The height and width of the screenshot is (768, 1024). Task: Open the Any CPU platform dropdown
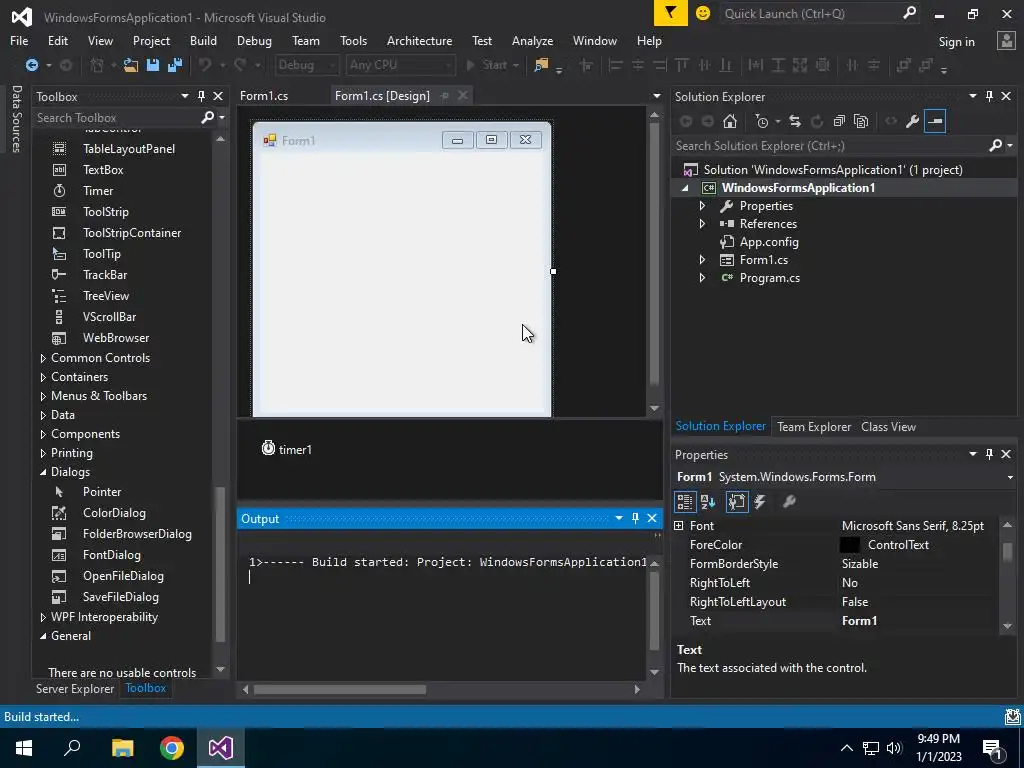(400, 65)
